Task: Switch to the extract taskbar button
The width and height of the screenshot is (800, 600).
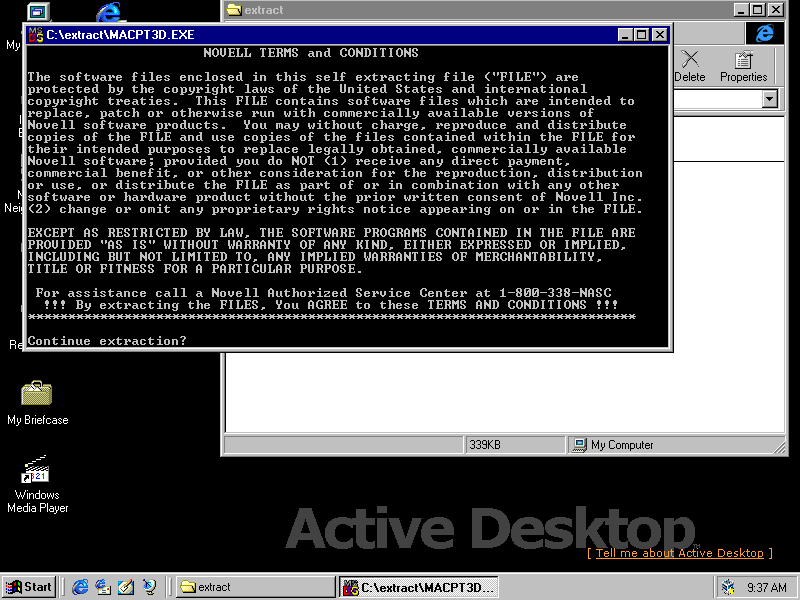Action: coord(256,587)
